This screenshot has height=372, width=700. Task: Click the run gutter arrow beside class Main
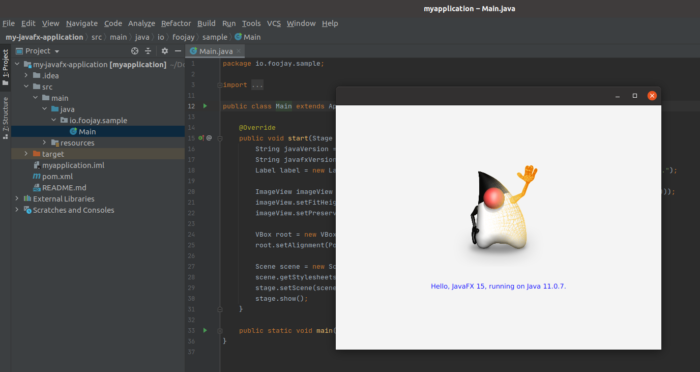205,106
